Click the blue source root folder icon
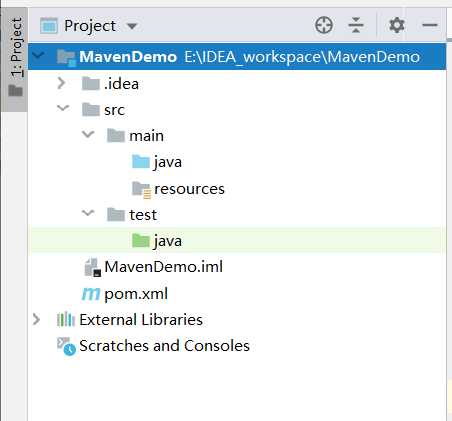This screenshot has width=452, height=421. [141, 162]
